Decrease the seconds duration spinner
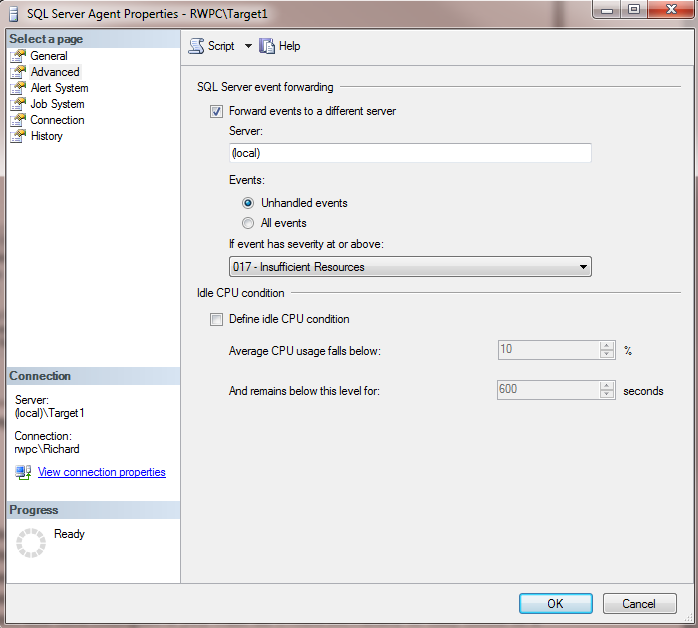The width and height of the screenshot is (698, 628). (607, 394)
